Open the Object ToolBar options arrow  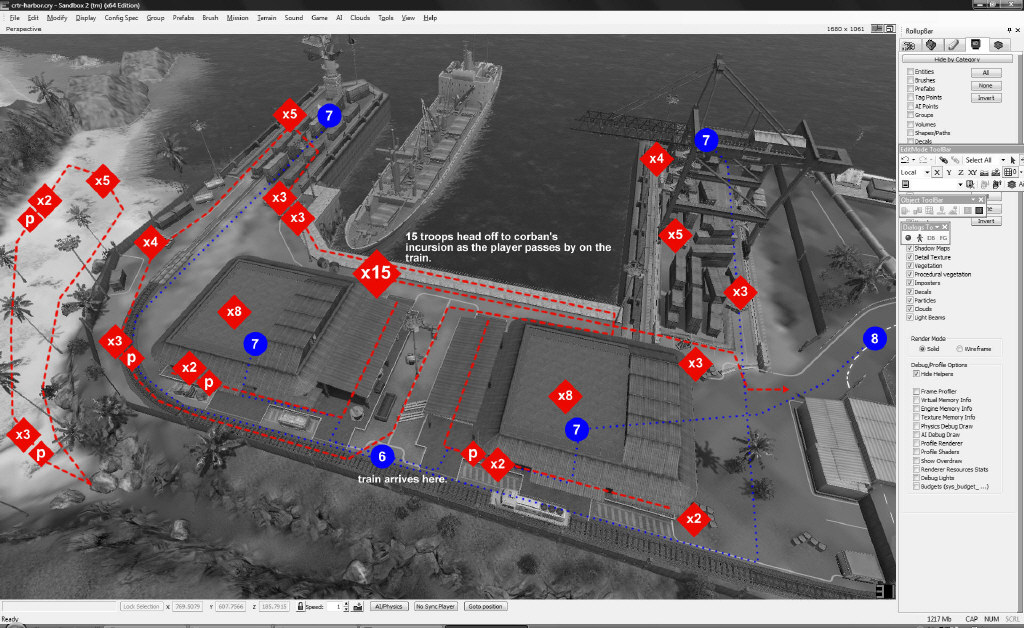pos(973,200)
